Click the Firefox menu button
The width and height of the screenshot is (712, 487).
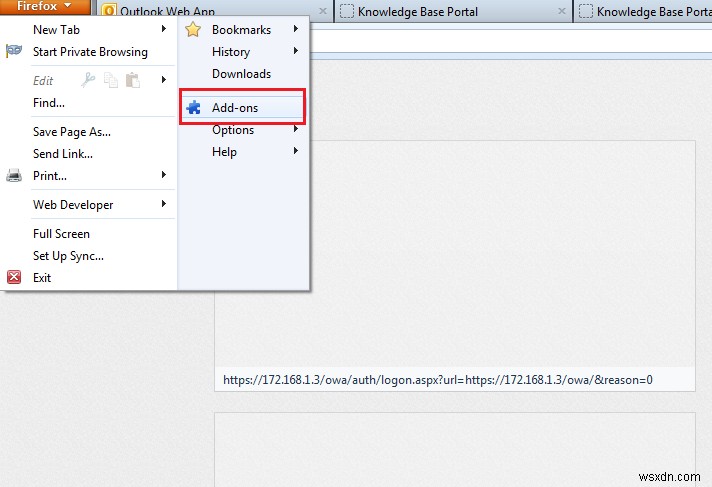pos(44,6)
